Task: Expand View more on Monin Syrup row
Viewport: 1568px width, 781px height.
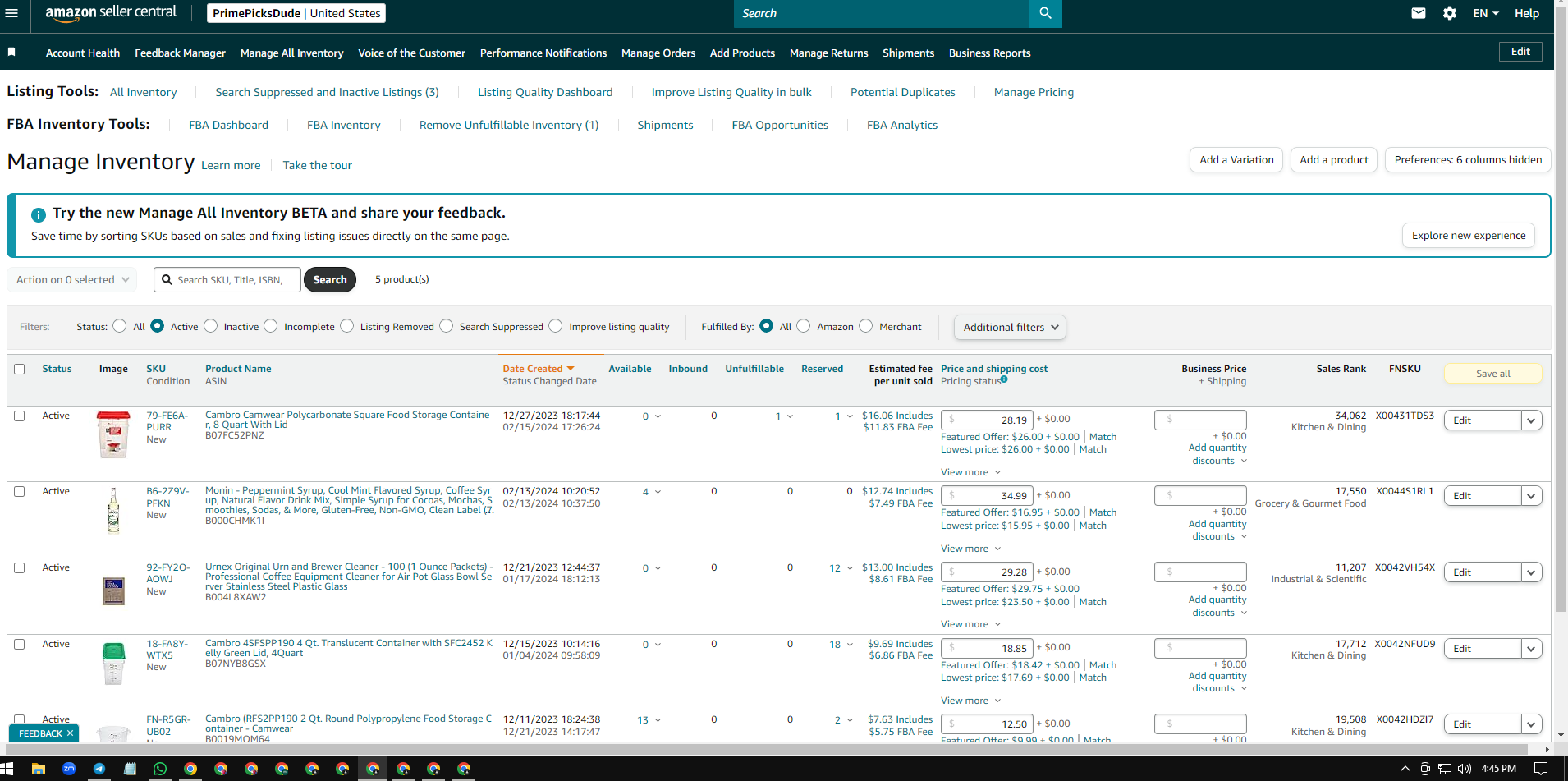Action: point(971,549)
